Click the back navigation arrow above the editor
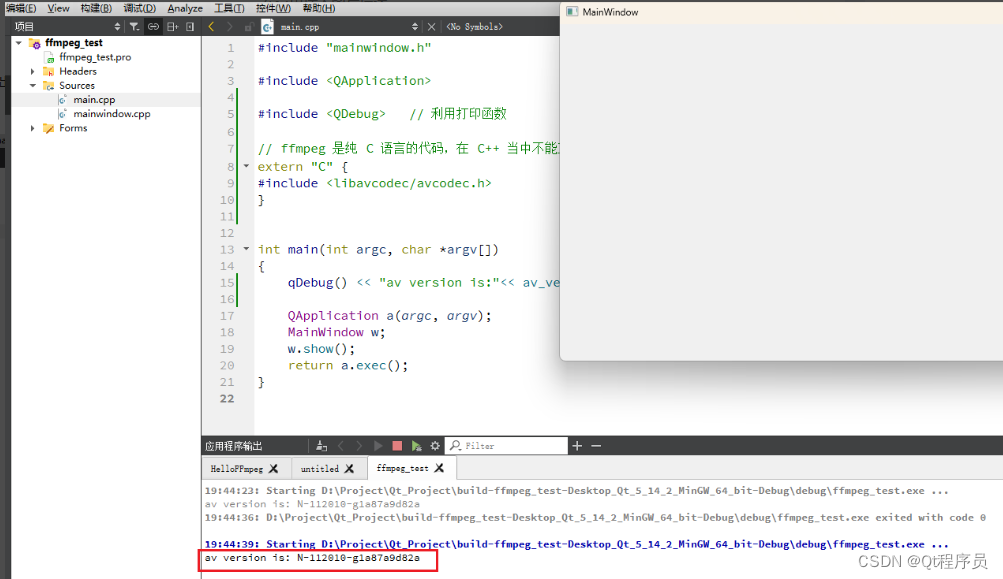 [x=211, y=26]
